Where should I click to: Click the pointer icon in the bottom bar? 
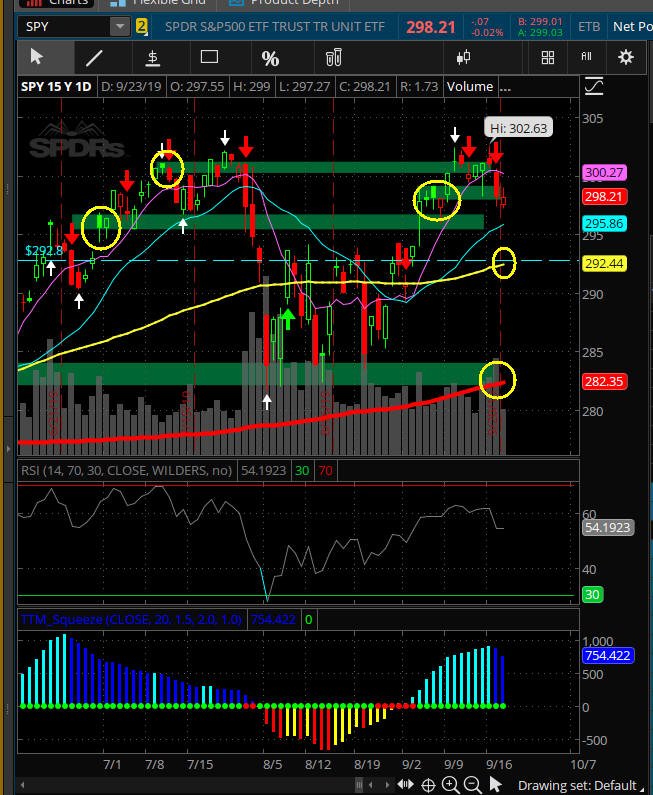pyautogui.click(x=495, y=785)
